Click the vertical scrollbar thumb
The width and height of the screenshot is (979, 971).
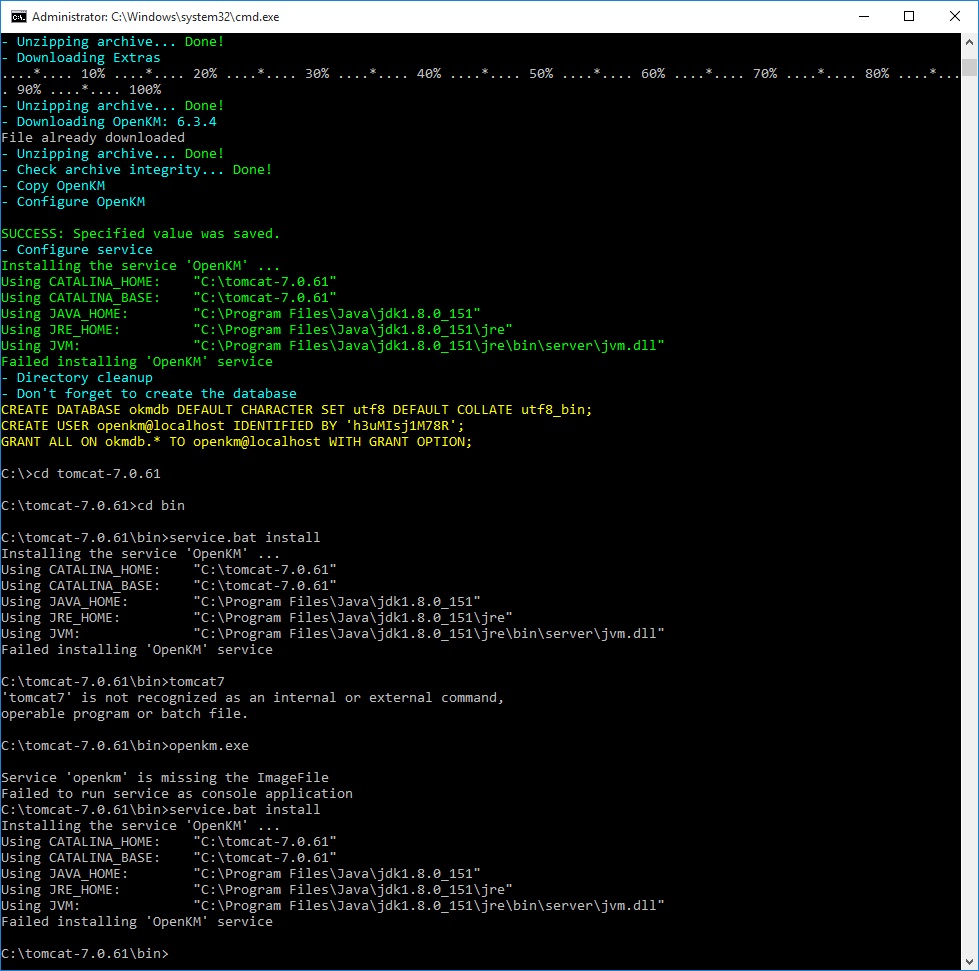pos(968,66)
